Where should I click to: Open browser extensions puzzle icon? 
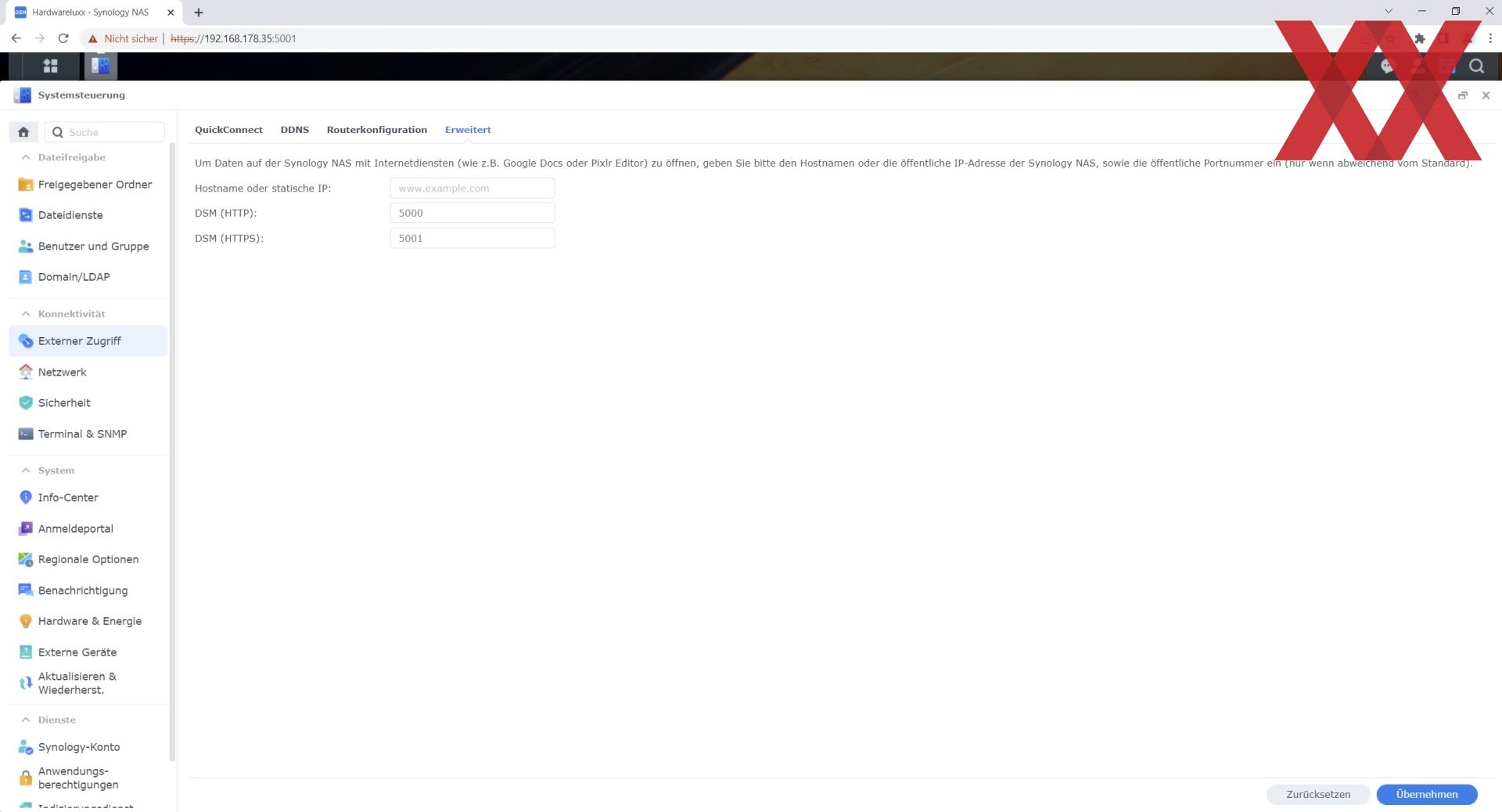pyautogui.click(x=1420, y=38)
